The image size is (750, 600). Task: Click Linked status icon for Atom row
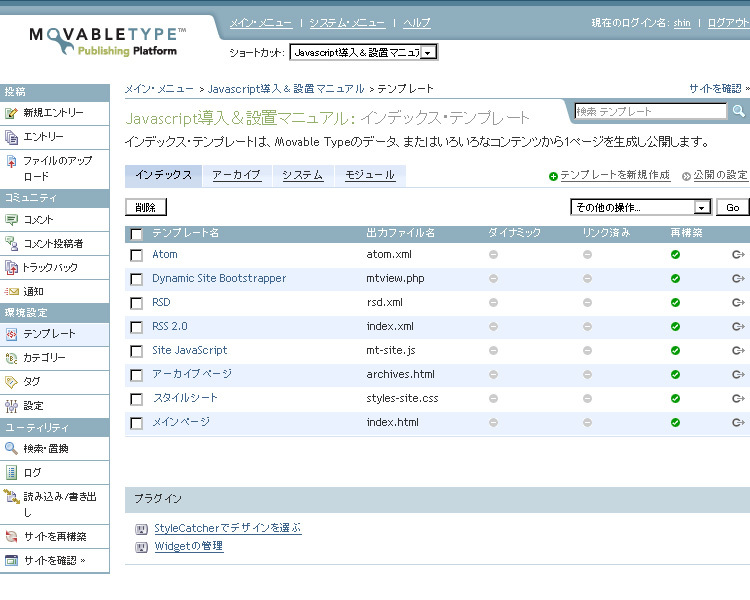pyautogui.click(x=587, y=255)
